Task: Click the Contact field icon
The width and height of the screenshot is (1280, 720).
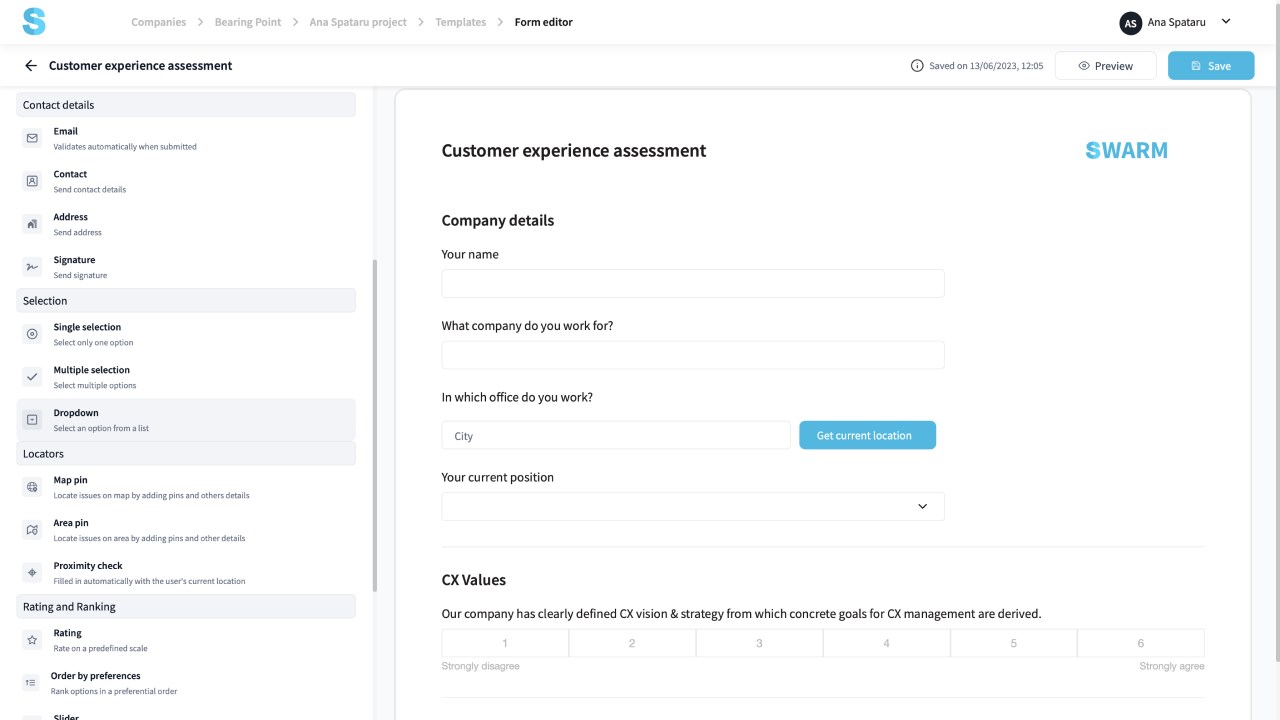Action: (32, 181)
